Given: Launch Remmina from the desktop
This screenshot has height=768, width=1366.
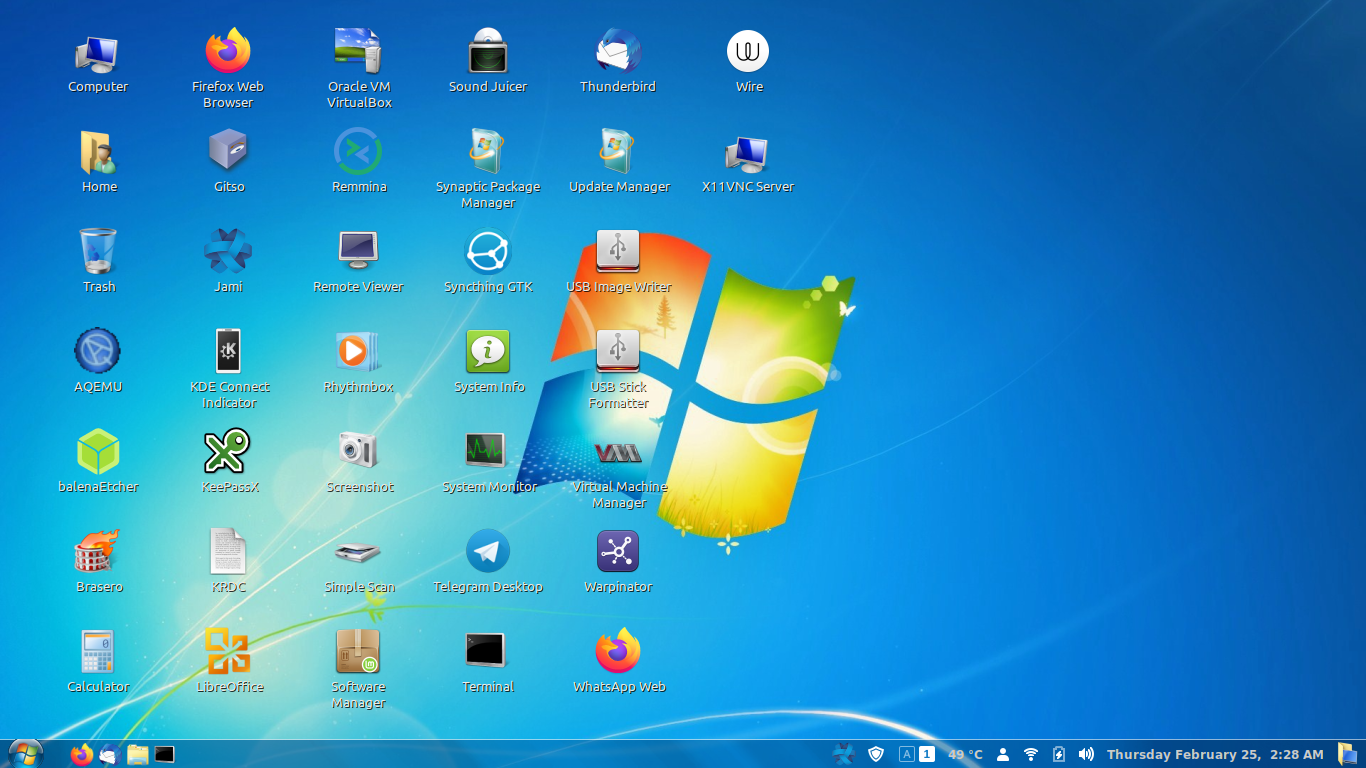Looking at the screenshot, I should [358, 152].
